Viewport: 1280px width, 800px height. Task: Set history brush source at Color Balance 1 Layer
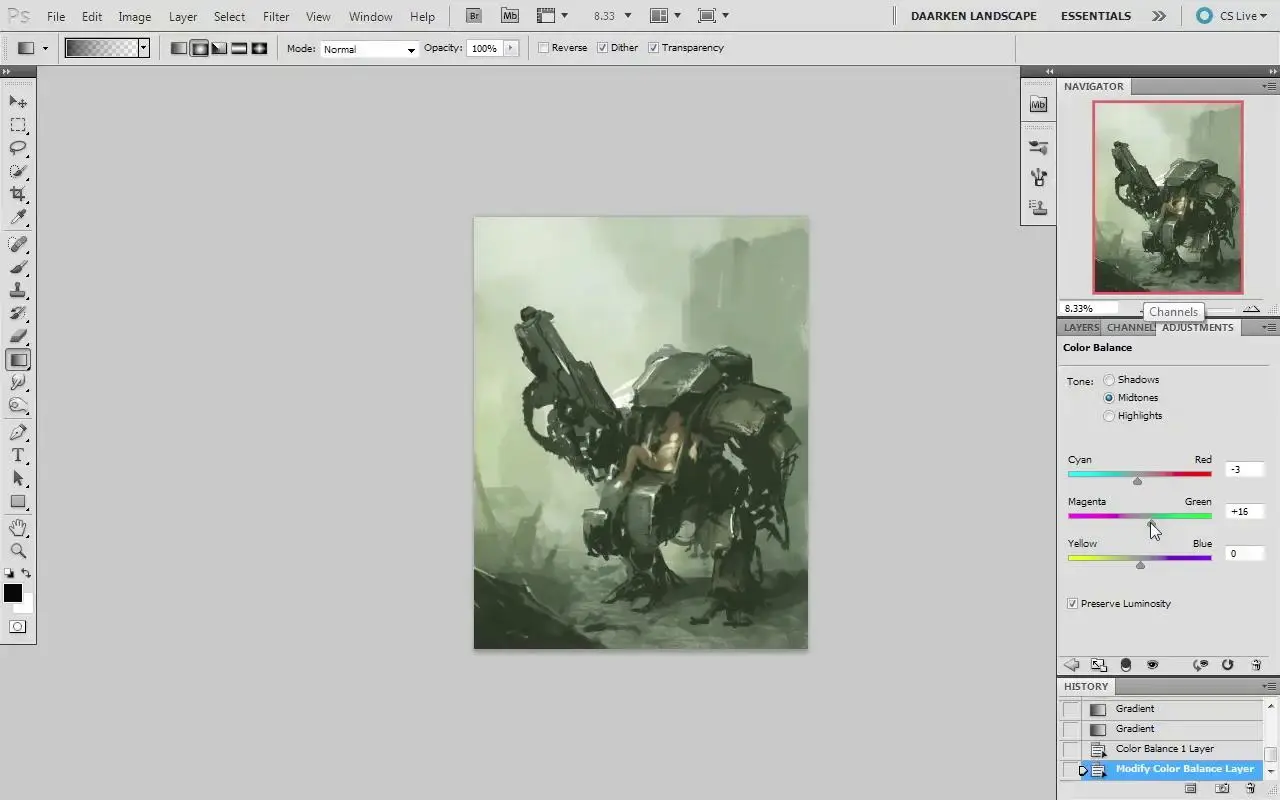[x=1071, y=749]
